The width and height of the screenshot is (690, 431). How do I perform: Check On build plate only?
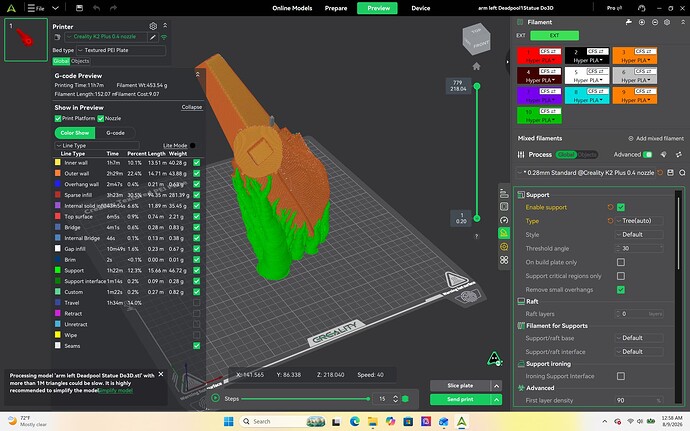(x=620, y=262)
